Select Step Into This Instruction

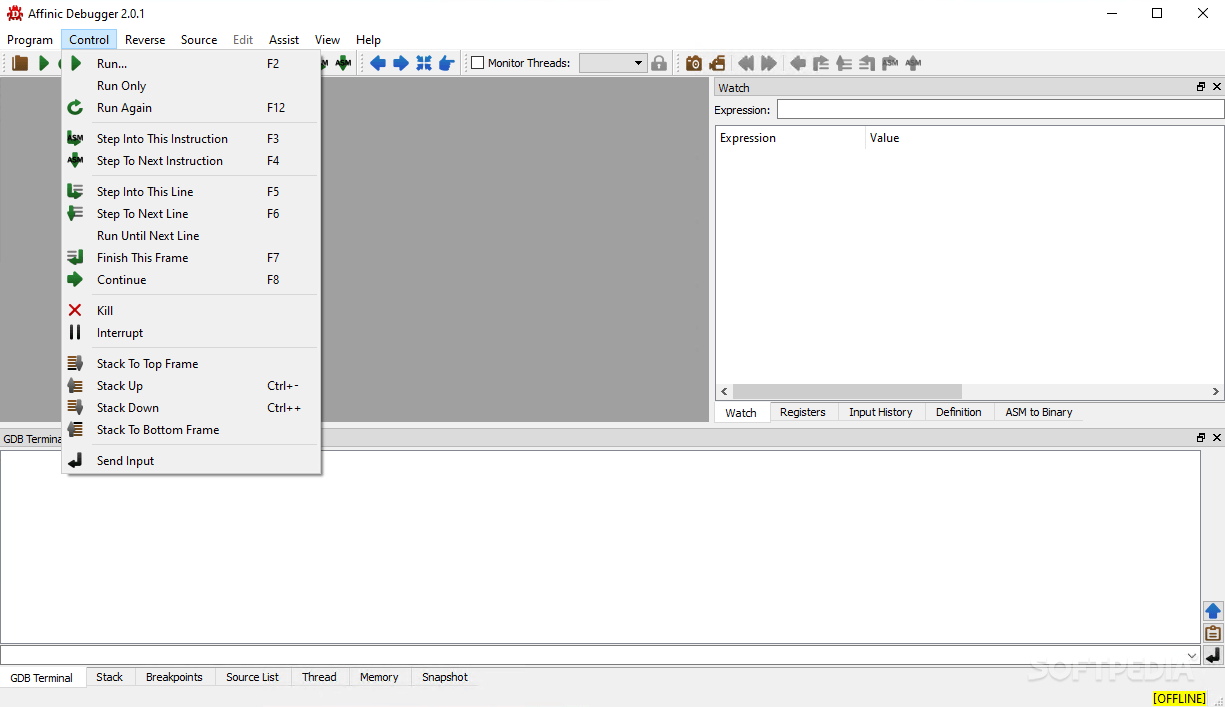pos(191,139)
